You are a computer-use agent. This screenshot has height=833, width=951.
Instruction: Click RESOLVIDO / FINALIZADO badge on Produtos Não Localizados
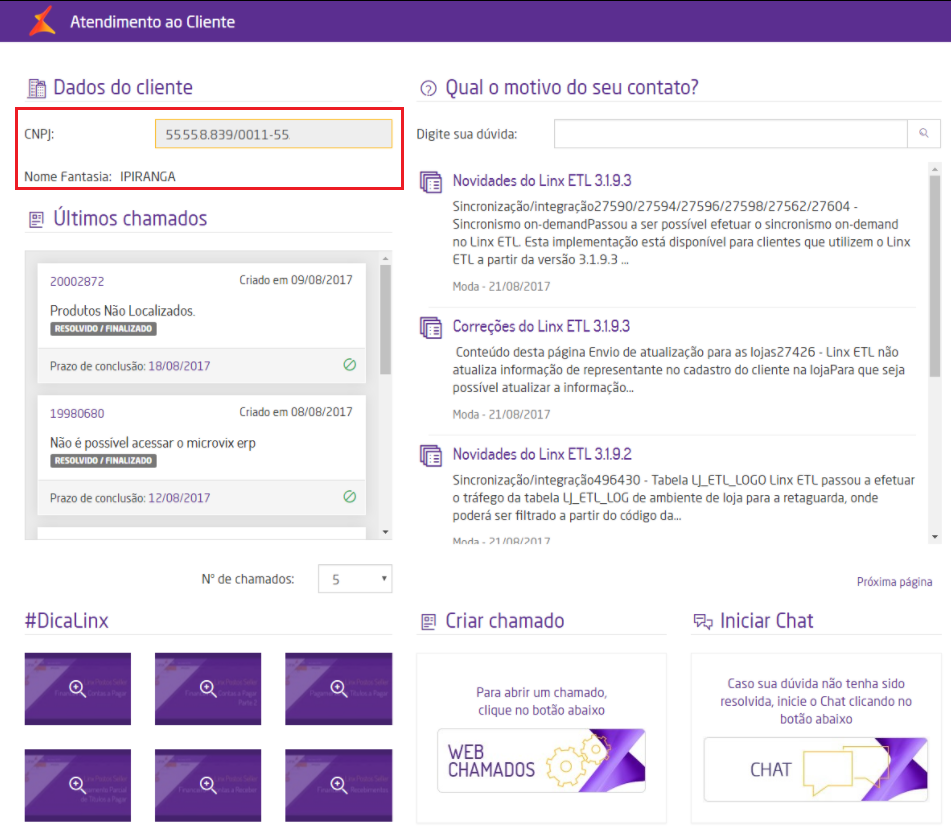[x=103, y=329]
